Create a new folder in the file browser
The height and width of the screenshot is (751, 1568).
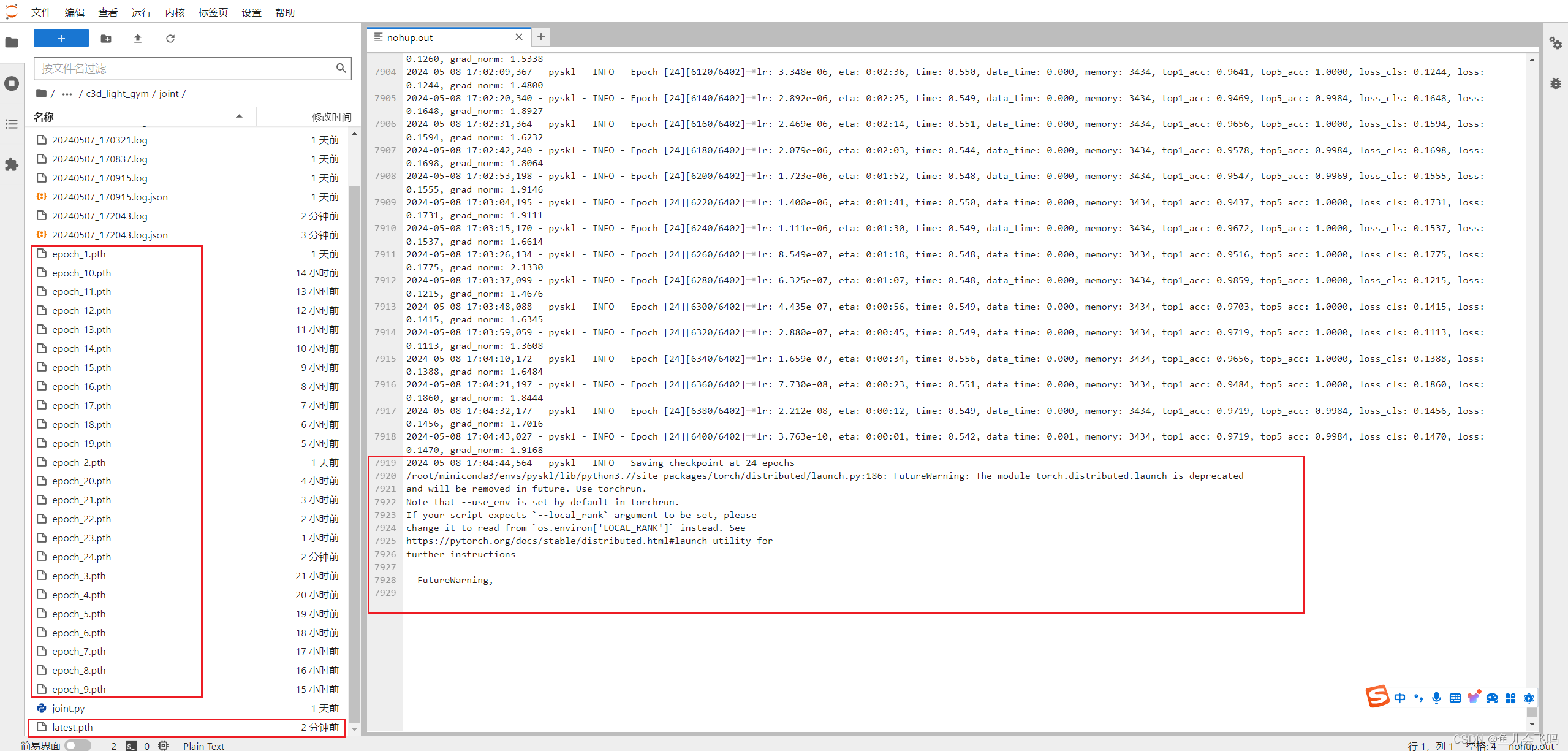(106, 38)
